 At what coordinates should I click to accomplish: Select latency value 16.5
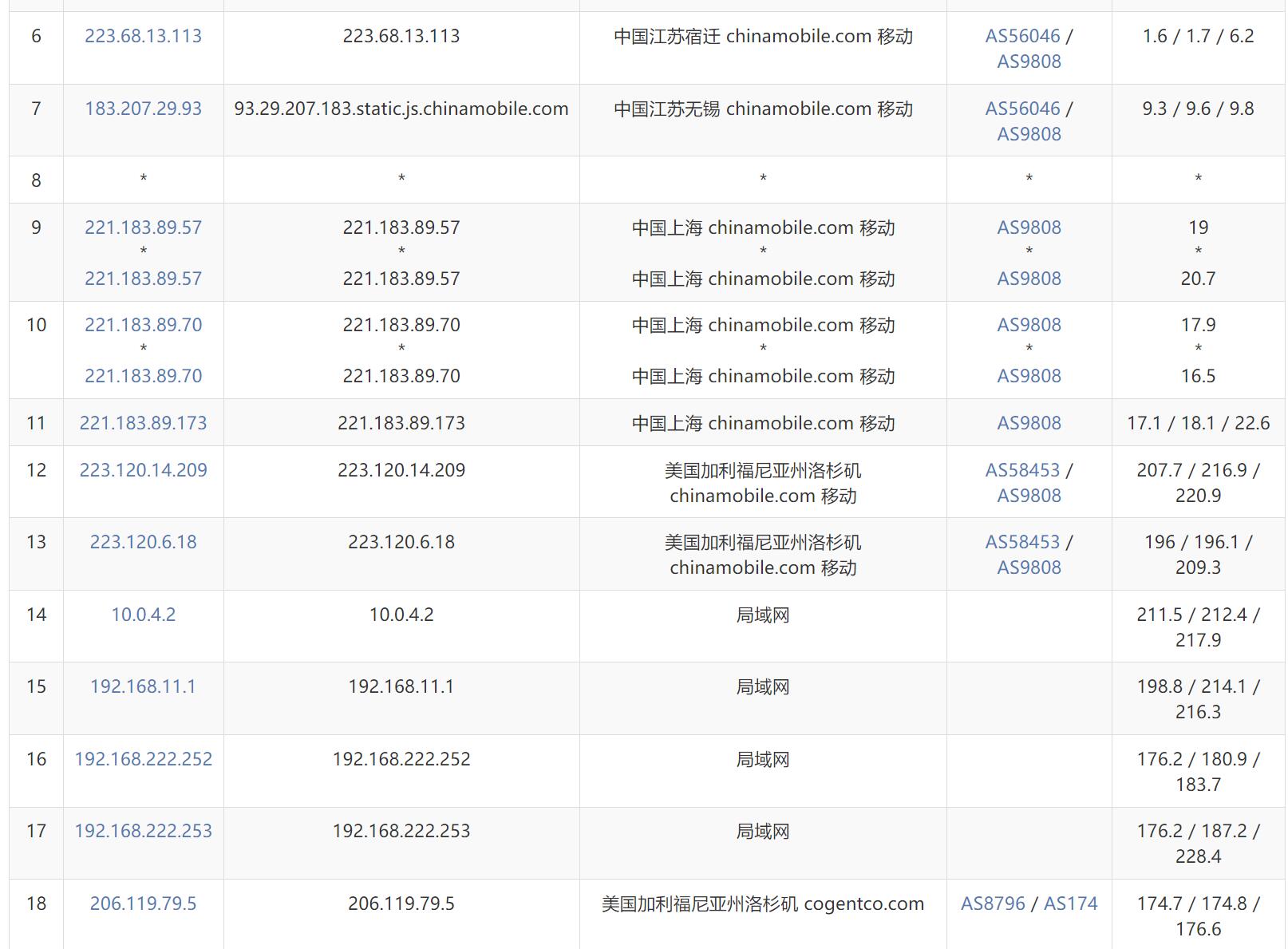pos(1198,376)
